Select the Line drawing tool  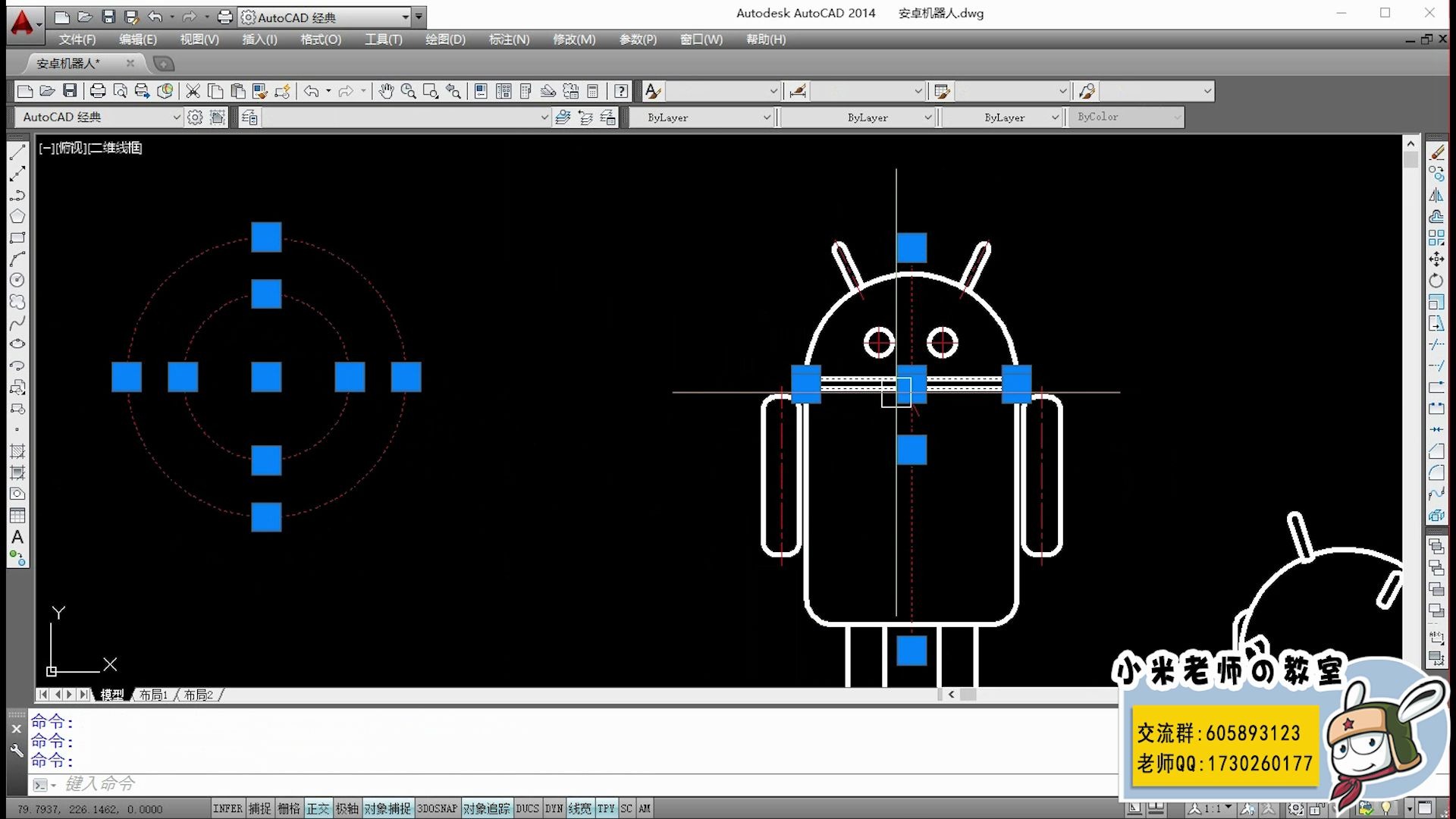tap(17, 152)
